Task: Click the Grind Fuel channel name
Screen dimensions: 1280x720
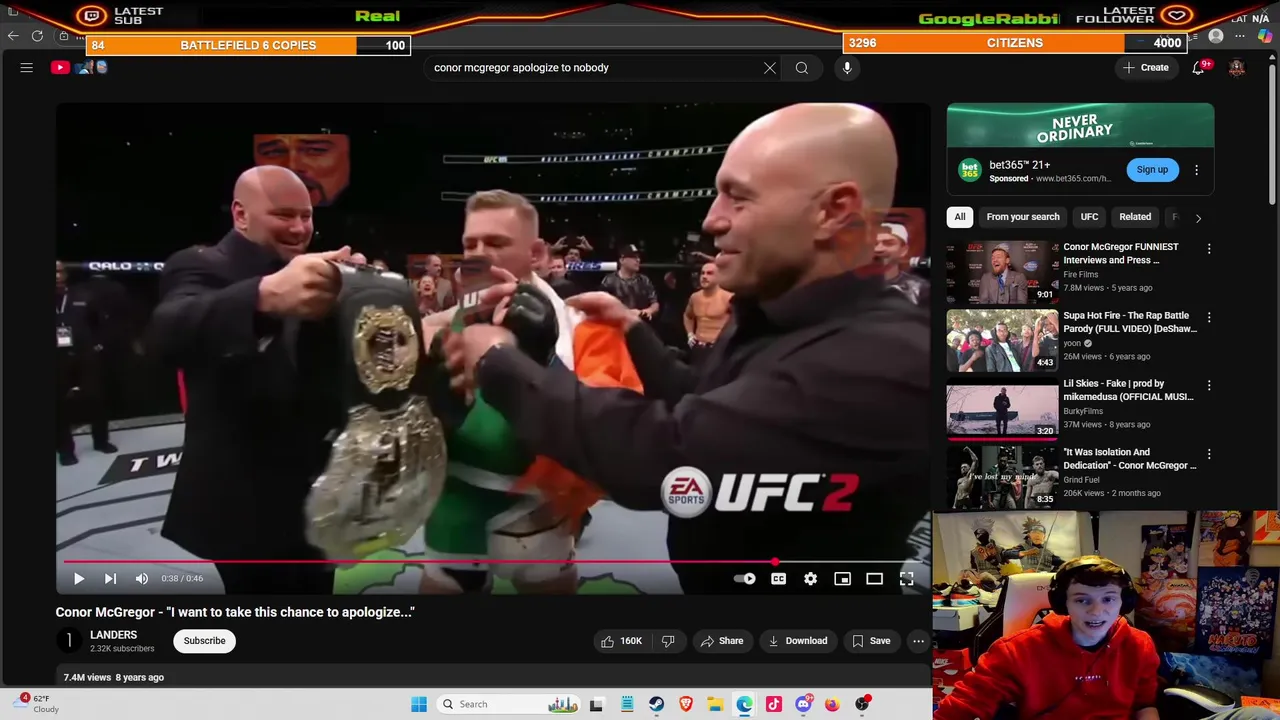Action: 1083,480
